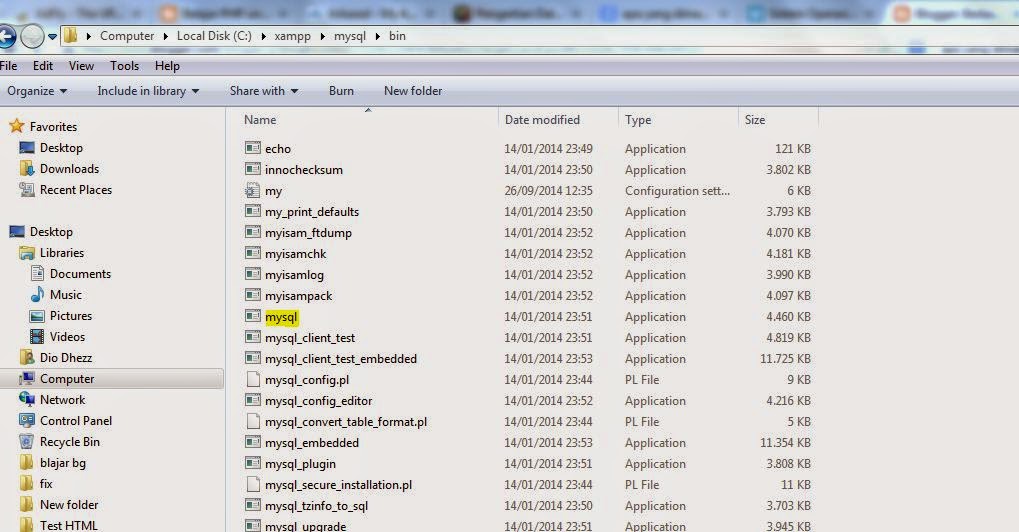Expand the arrow after Computer in breadcrumb
1019x532 pixels.
pyautogui.click(x=166, y=36)
